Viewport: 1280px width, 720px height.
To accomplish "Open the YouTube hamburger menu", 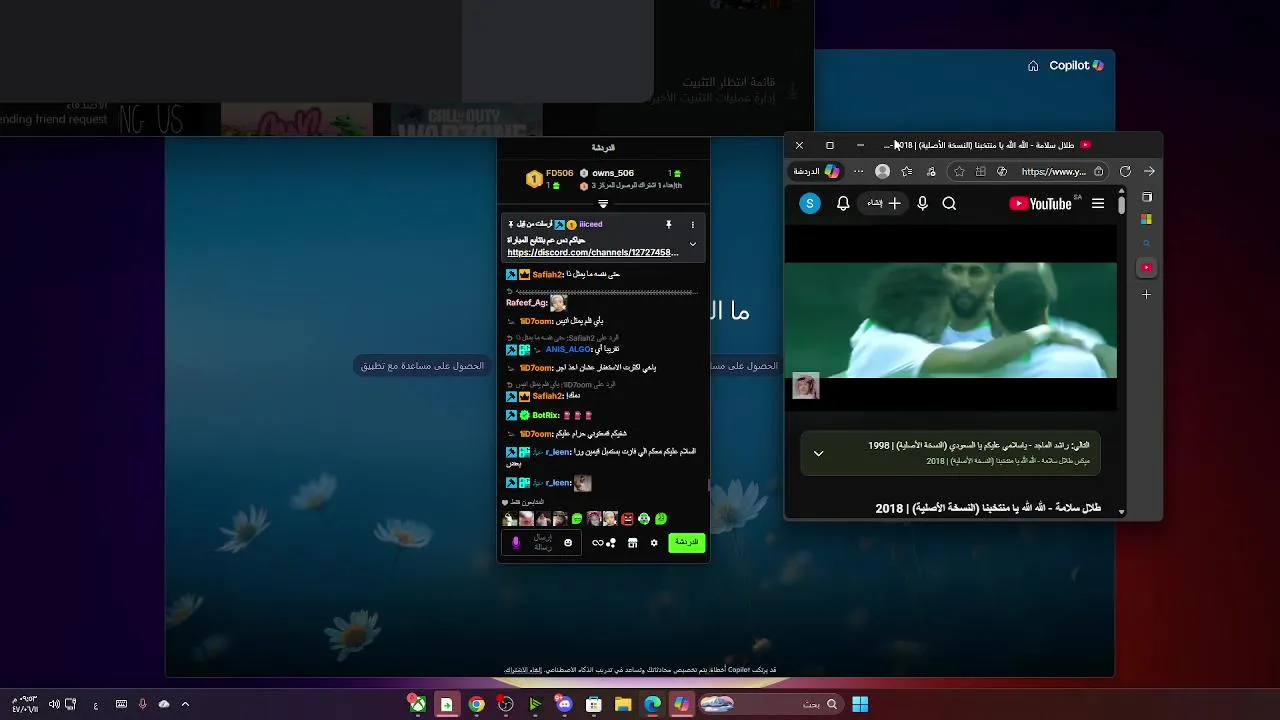I will [x=1098, y=204].
